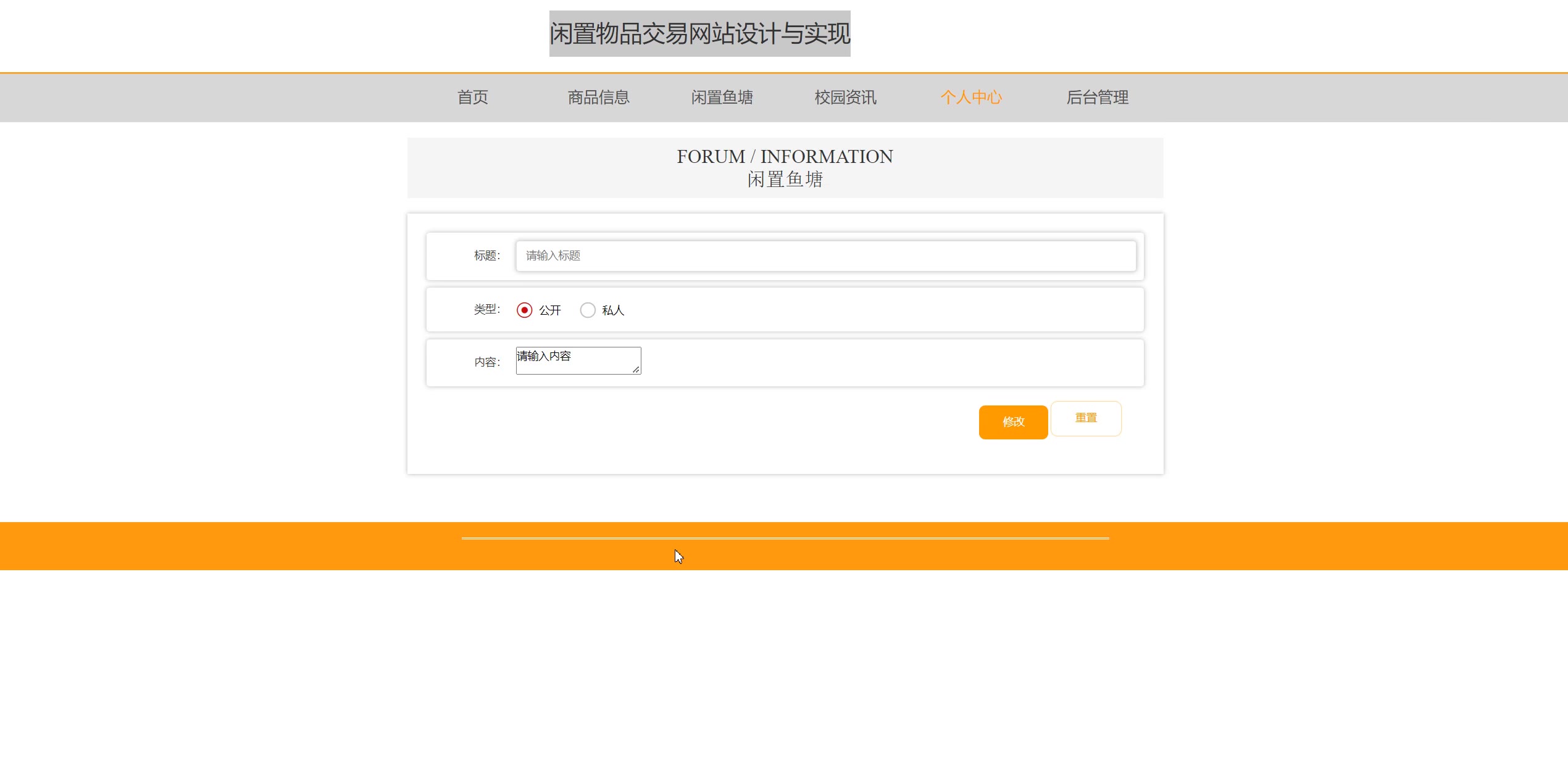The image size is (1568, 764).
Task: Click the 闲置鱼塘 subheading under the banner
Action: point(785,180)
